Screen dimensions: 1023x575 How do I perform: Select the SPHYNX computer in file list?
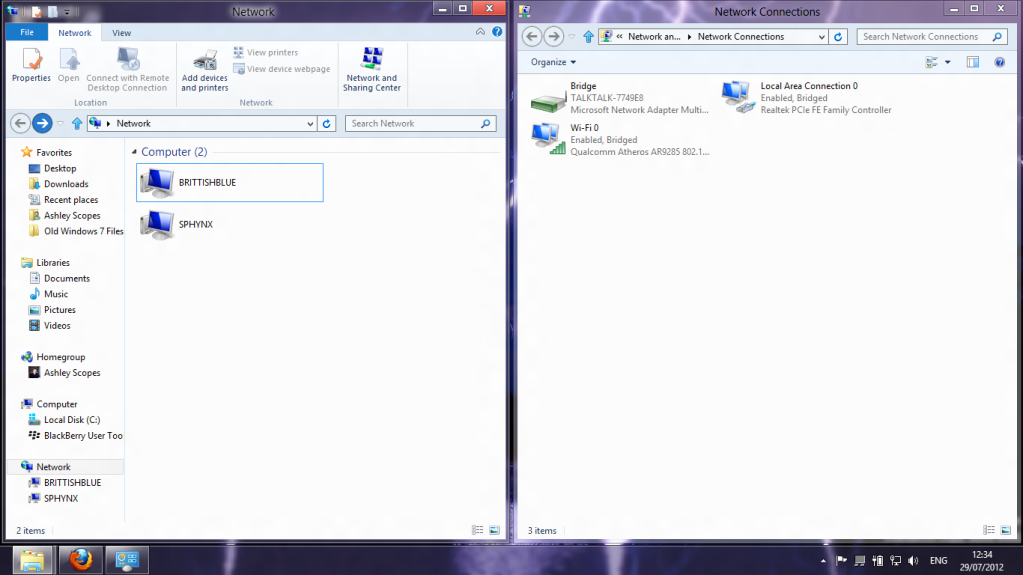click(x=157, y=225)
